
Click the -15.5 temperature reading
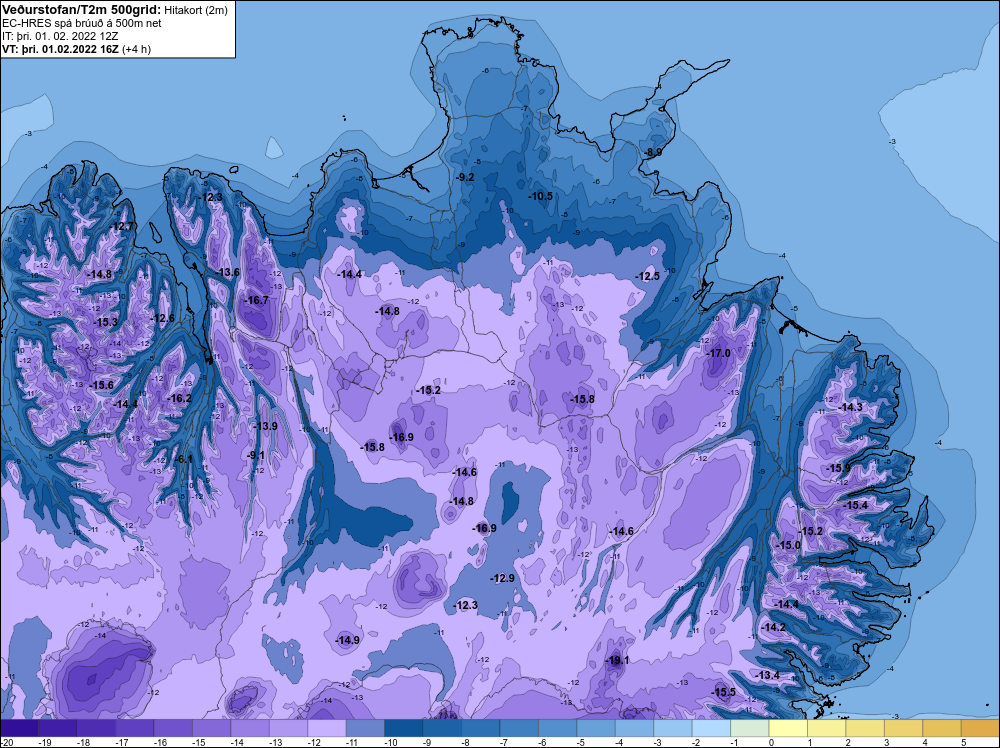pos(723,693)
